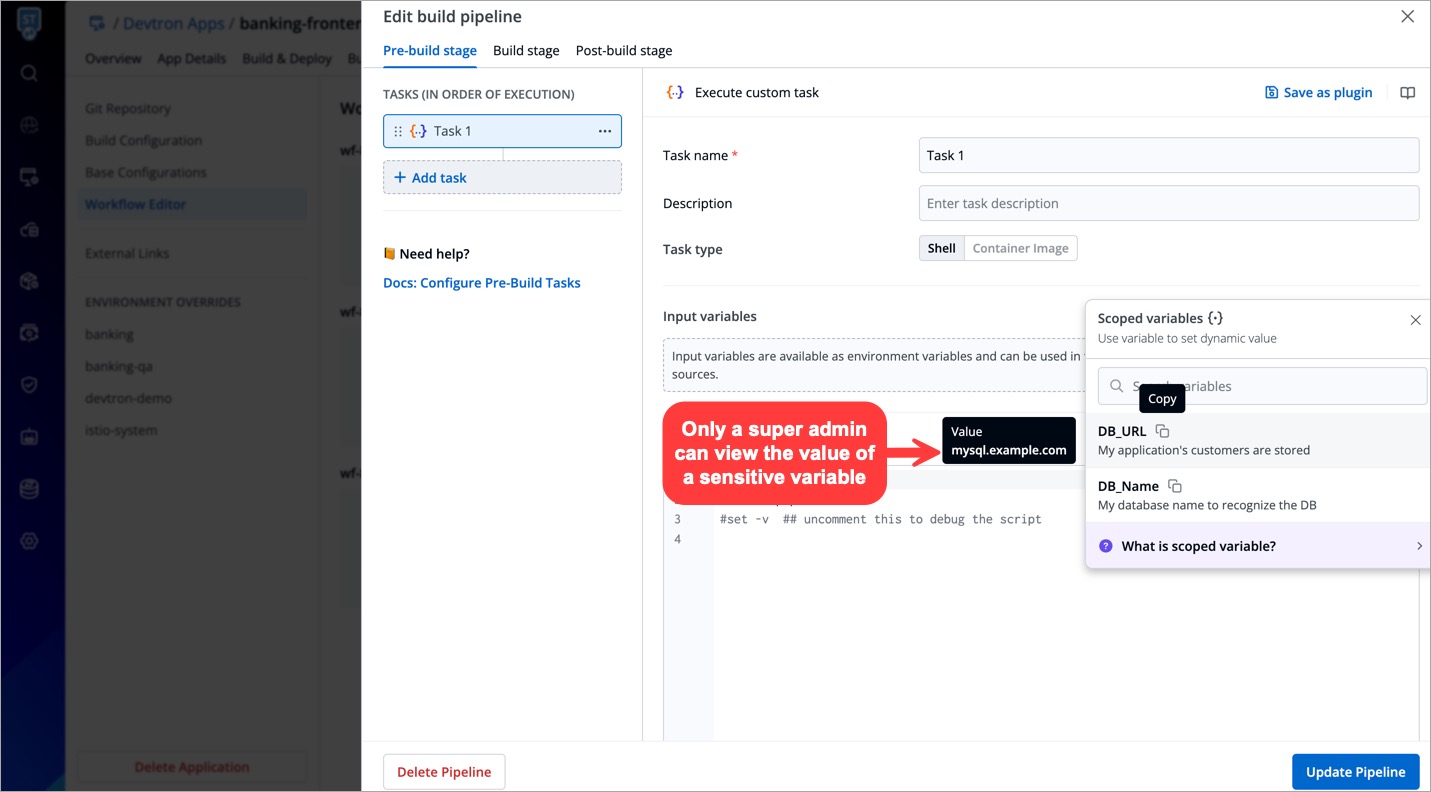Image resolution: width=1431 pixels, height=792 pixels.
Task: Copy the DB_Name variable name
Action: click(x=1175, y=486)
